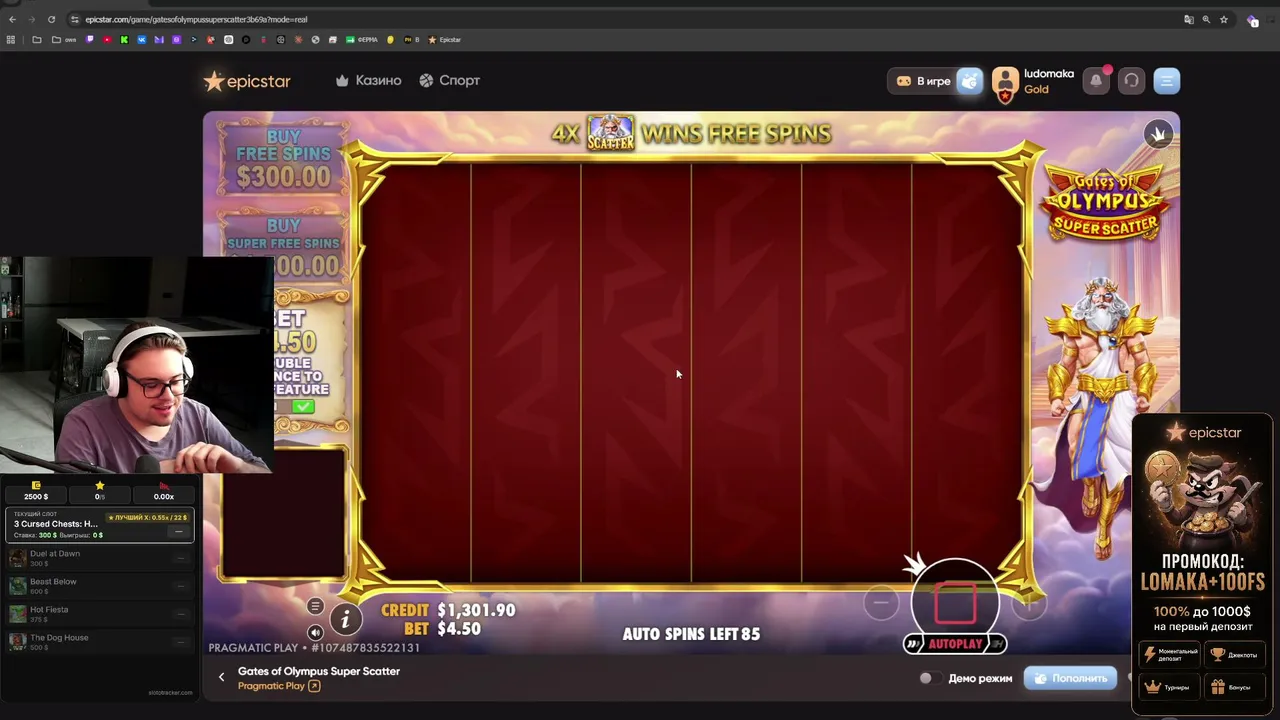Click the Моментальный депозит tile
The height and width of the screenshot is (720, 1280).
1170,655
